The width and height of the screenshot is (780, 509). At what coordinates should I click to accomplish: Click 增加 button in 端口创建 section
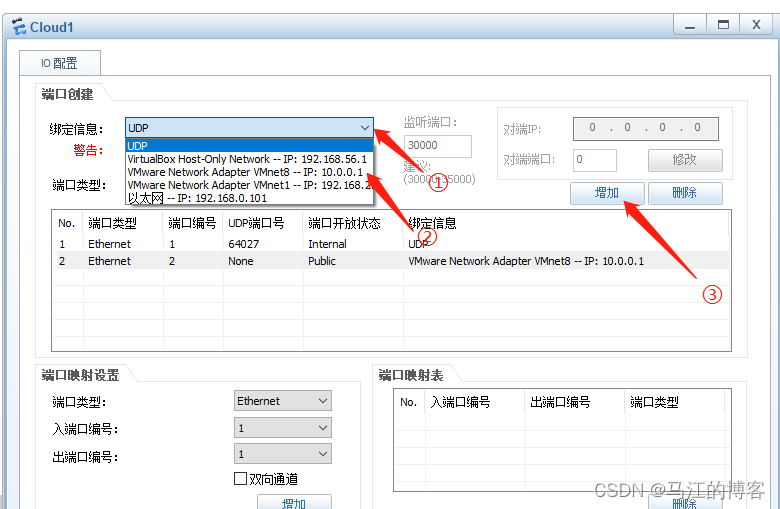[x=607, y=193]
